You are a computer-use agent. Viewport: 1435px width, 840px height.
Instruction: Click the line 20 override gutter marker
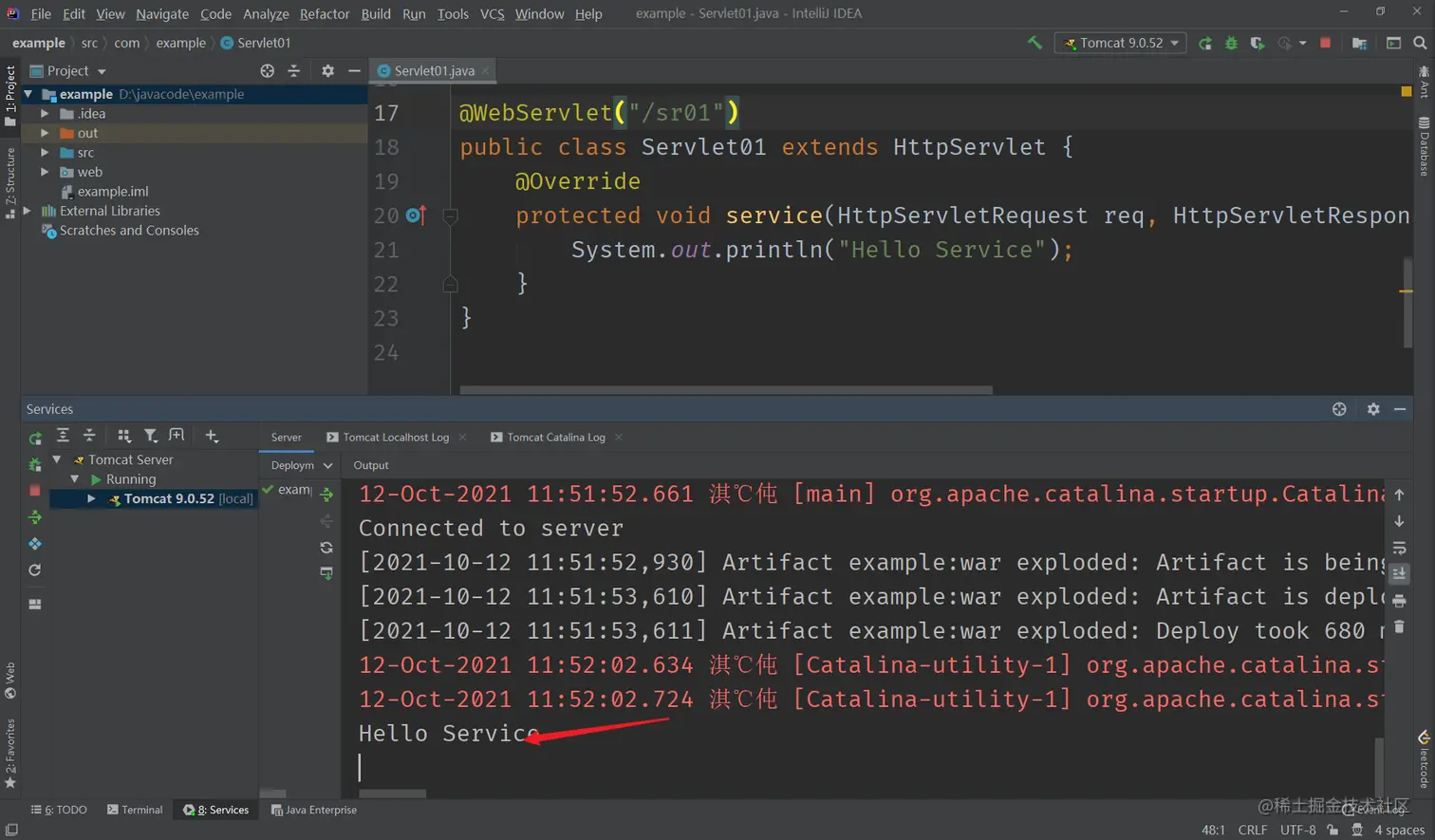point(416,215)
